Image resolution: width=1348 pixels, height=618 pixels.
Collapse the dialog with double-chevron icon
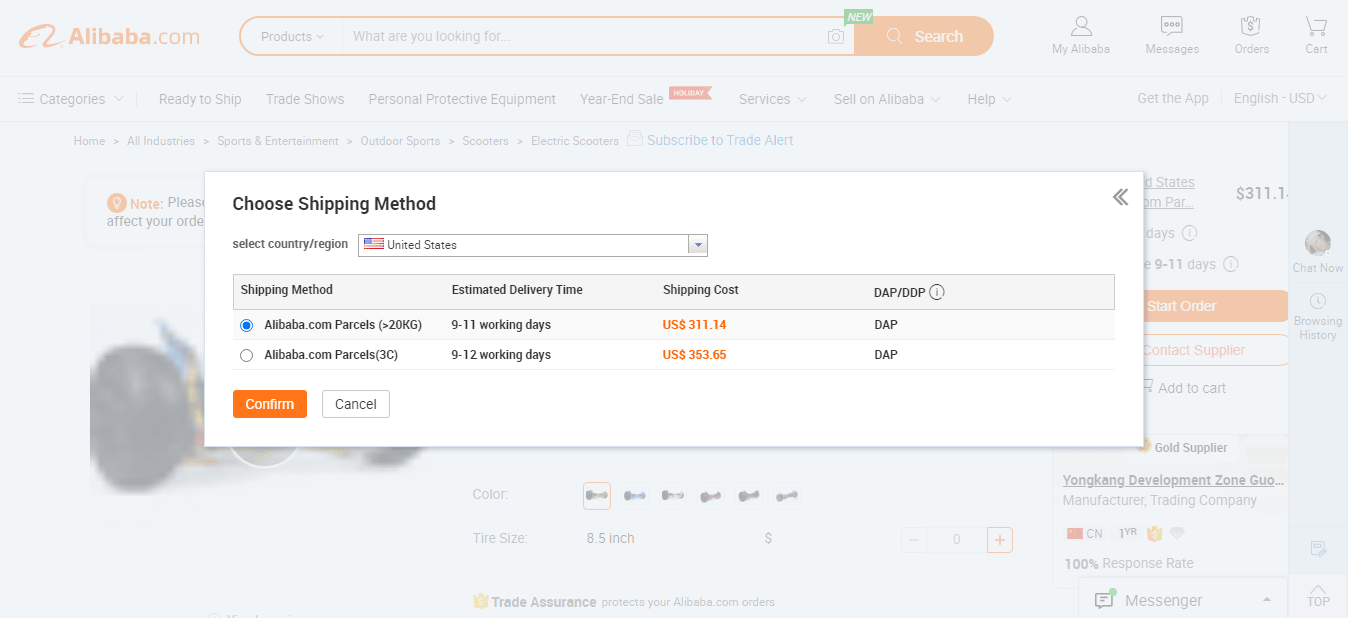pos(1120,197)
